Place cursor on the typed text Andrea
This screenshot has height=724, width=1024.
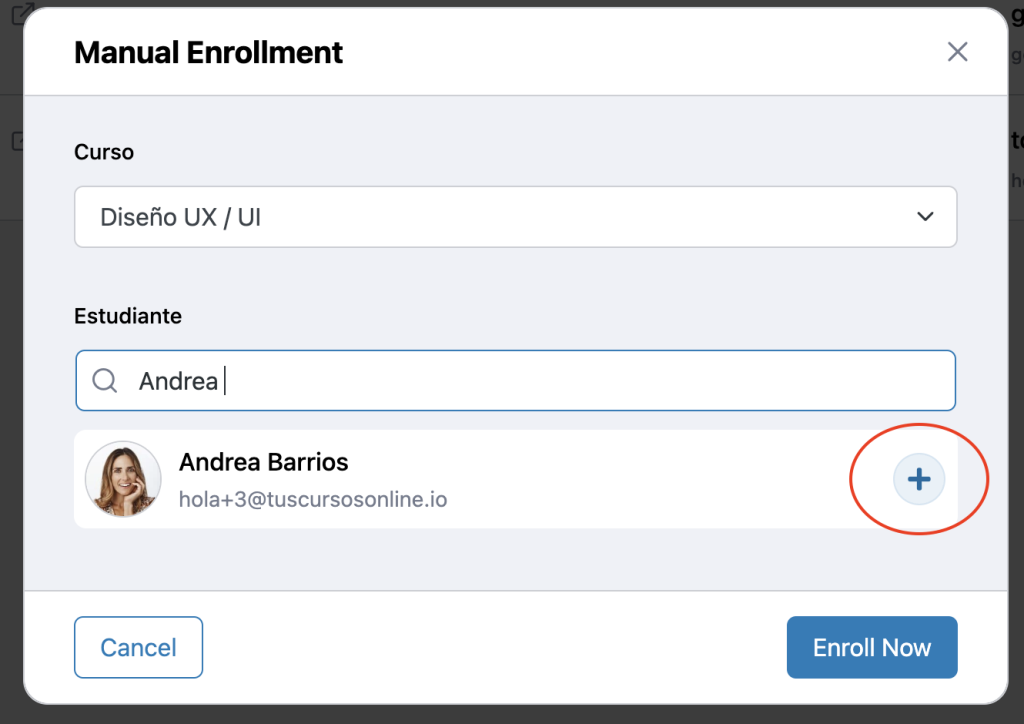pyautogui.click(x=178, y=381)
